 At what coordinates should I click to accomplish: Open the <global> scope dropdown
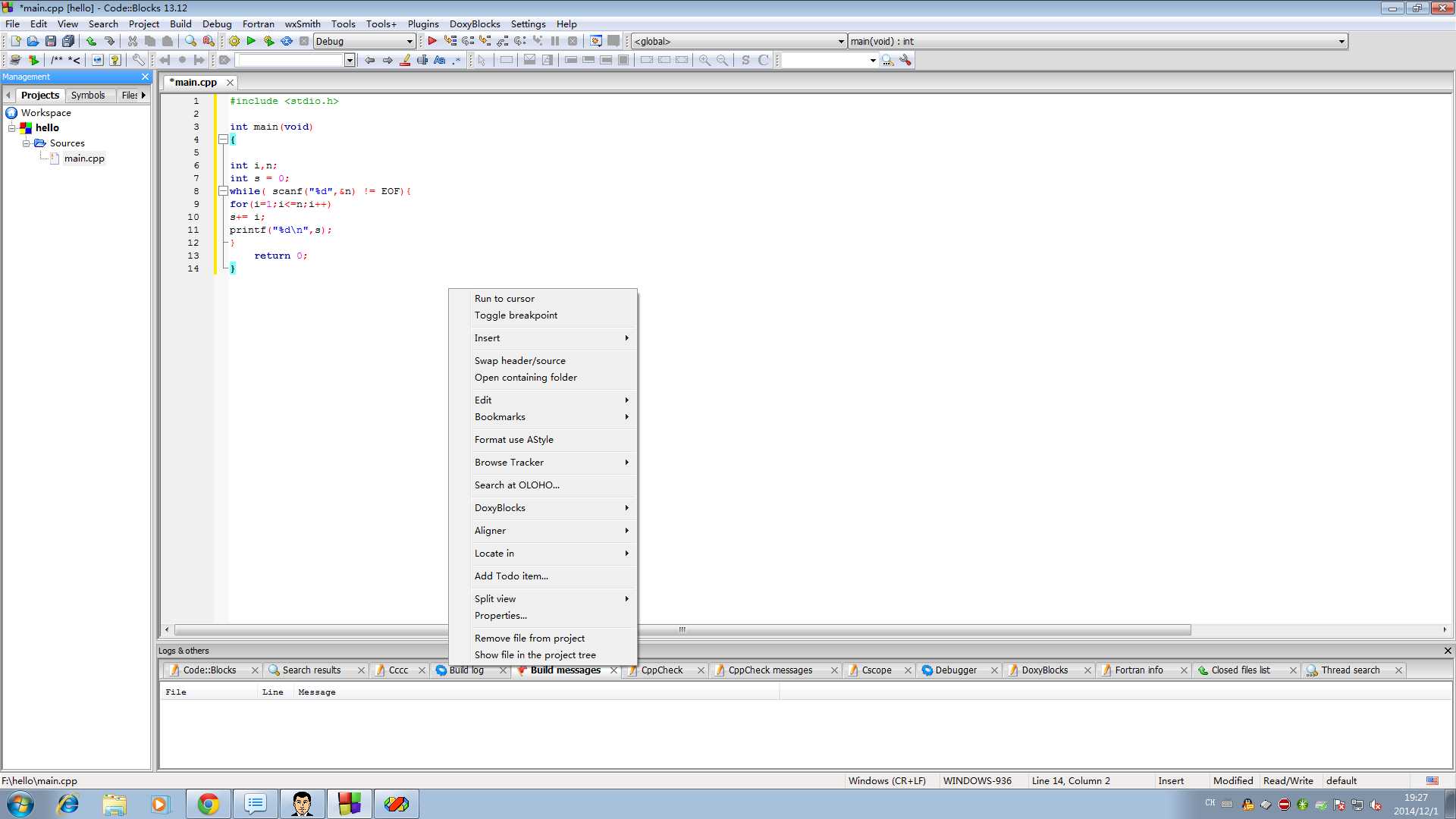click(841, 42)
